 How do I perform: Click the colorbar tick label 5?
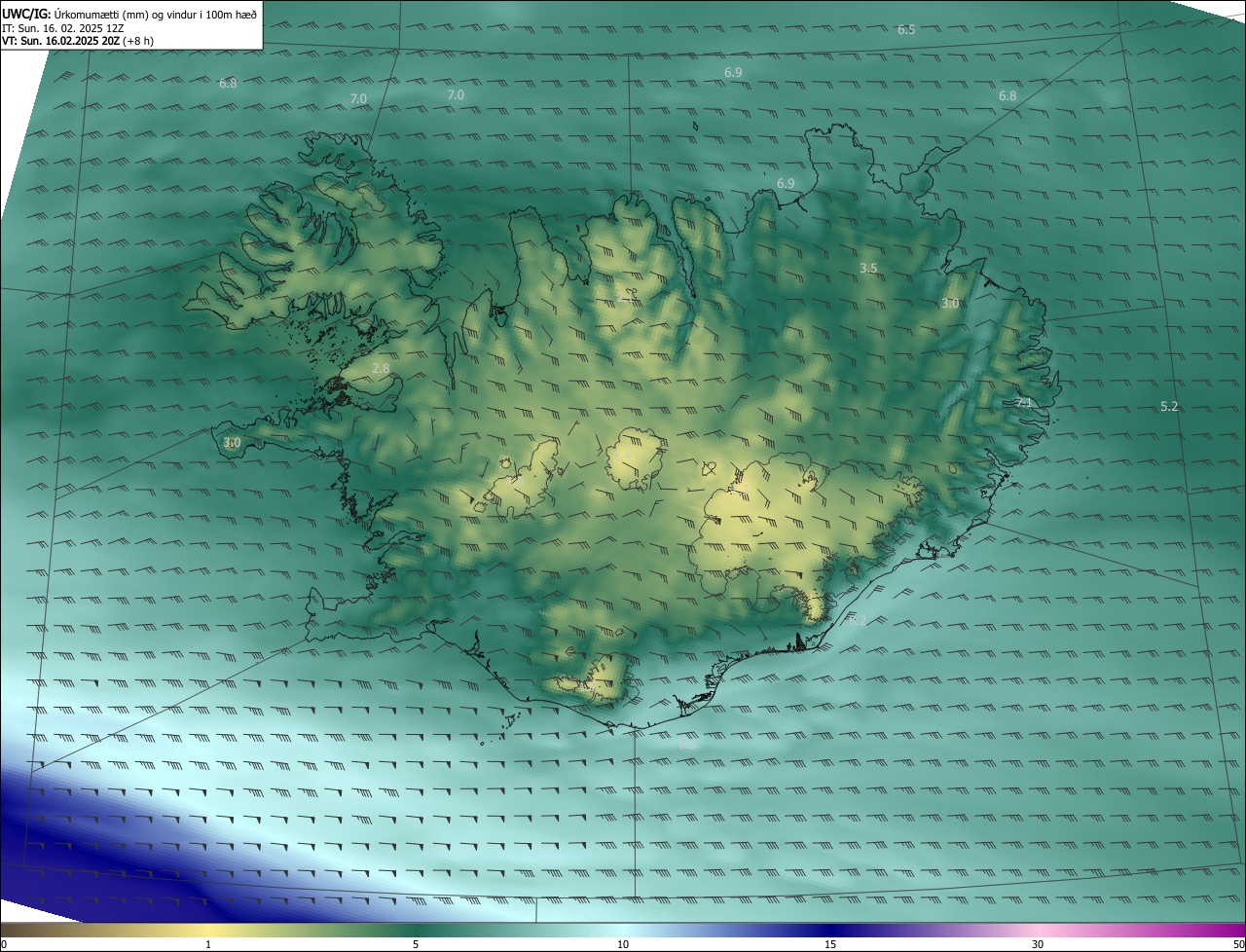[416, 944]
